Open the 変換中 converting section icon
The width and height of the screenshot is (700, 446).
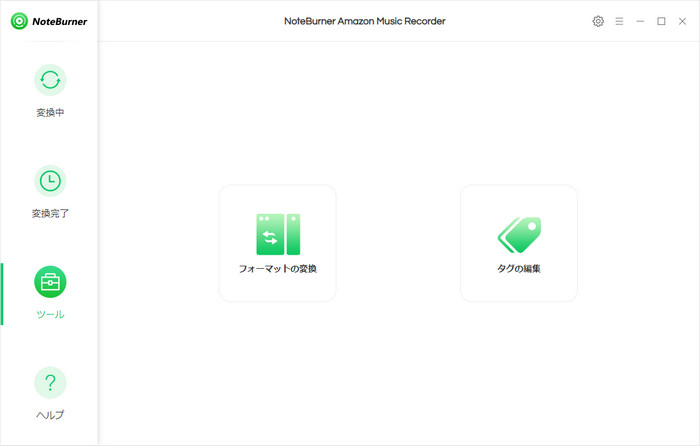click(x=50, y=80)
